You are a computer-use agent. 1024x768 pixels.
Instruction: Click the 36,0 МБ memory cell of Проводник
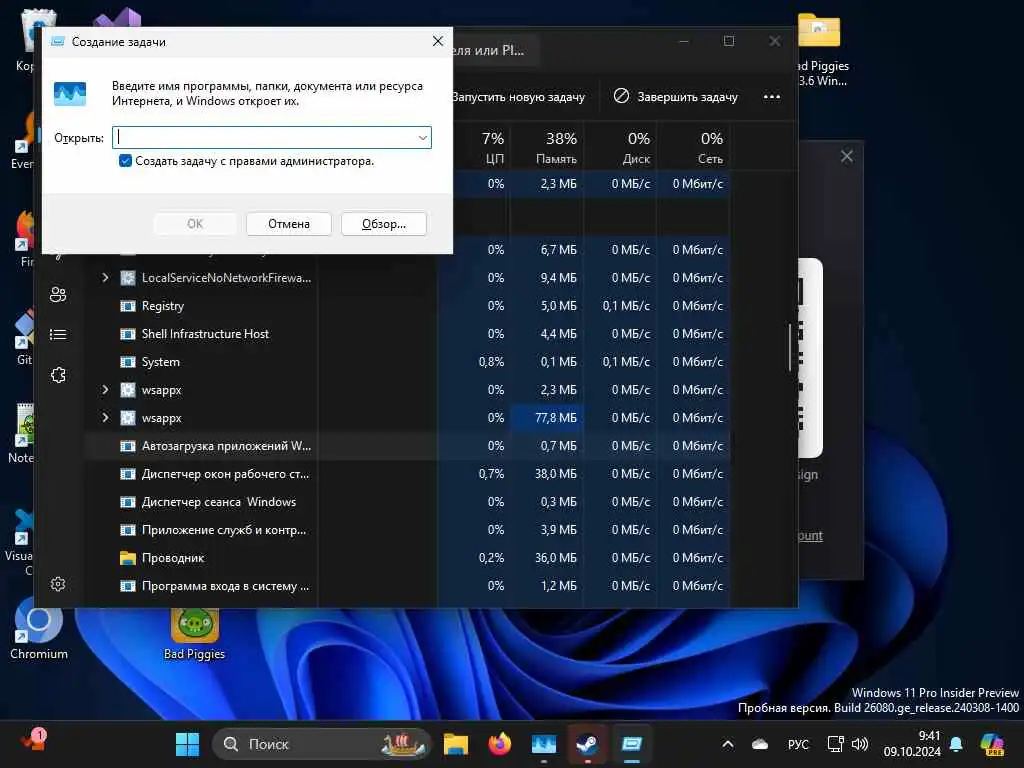547,558
